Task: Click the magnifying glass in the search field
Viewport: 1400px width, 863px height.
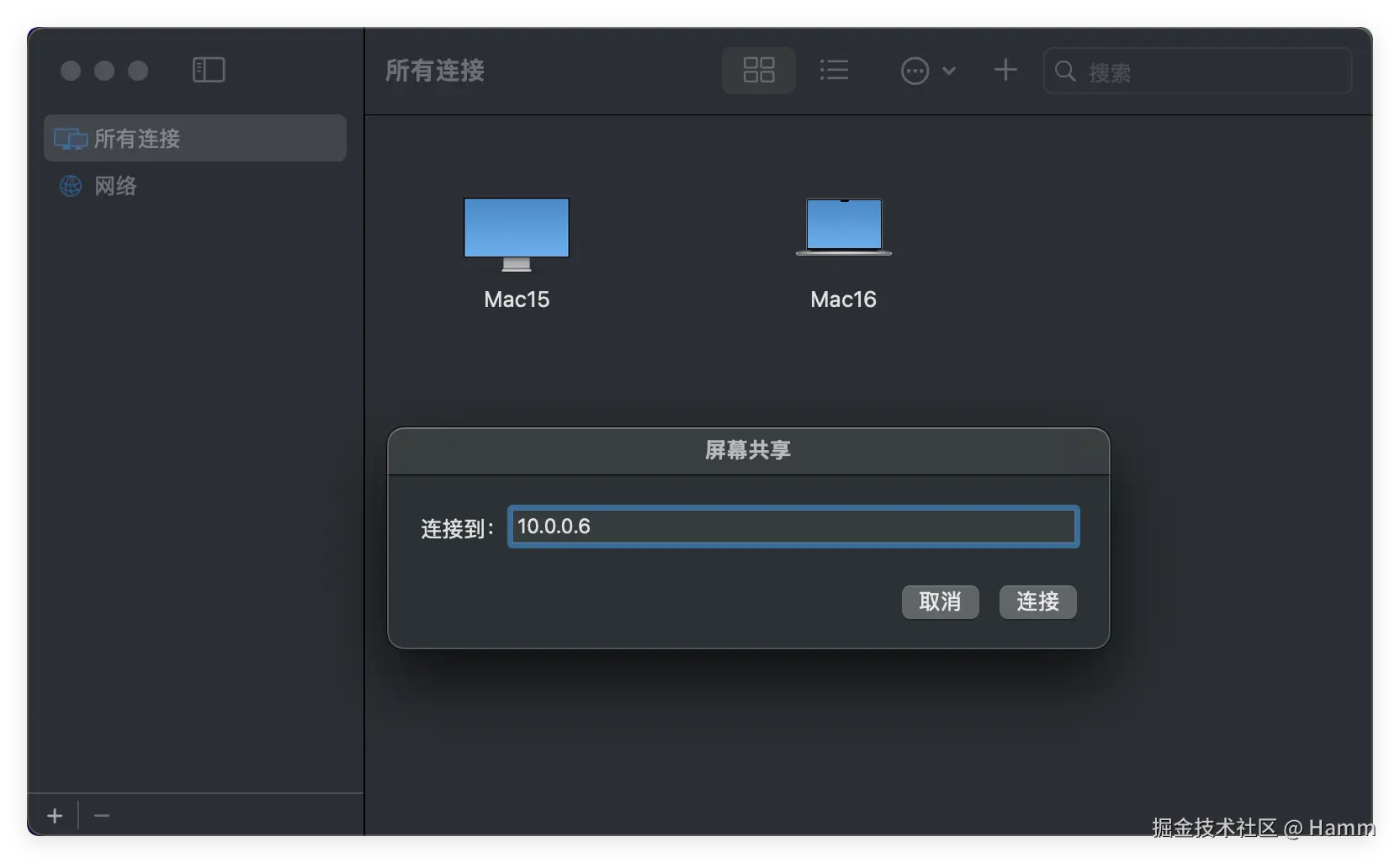Action: pos(1065,71)
